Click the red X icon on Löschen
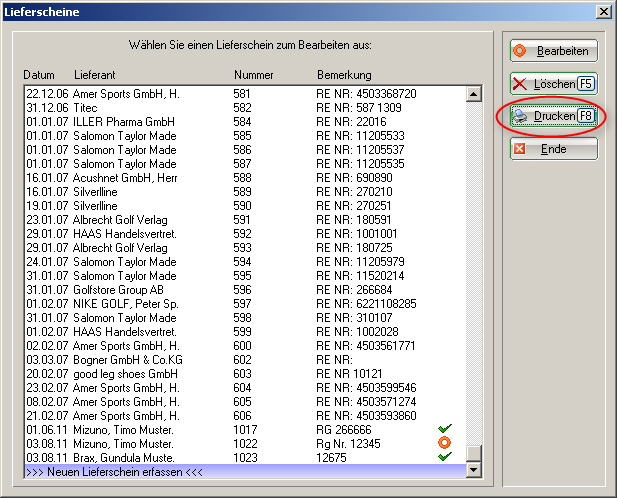This screenshot has height=498, width=617. point(520,84)
